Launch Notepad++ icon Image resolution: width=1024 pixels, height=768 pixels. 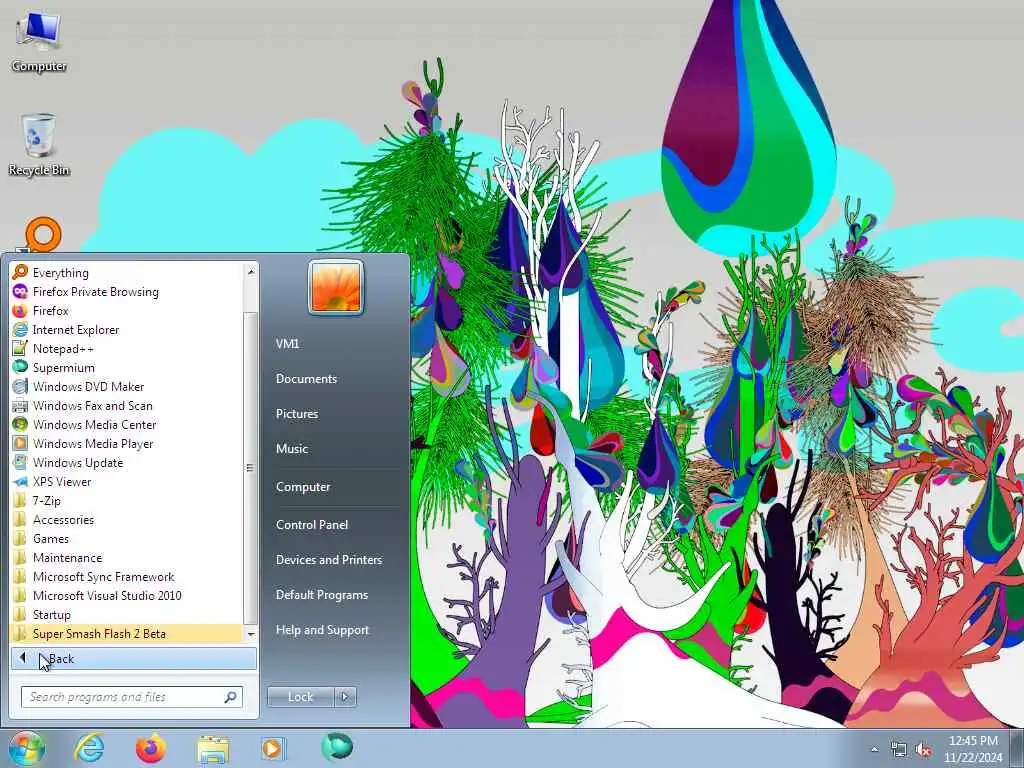(20, 348)
